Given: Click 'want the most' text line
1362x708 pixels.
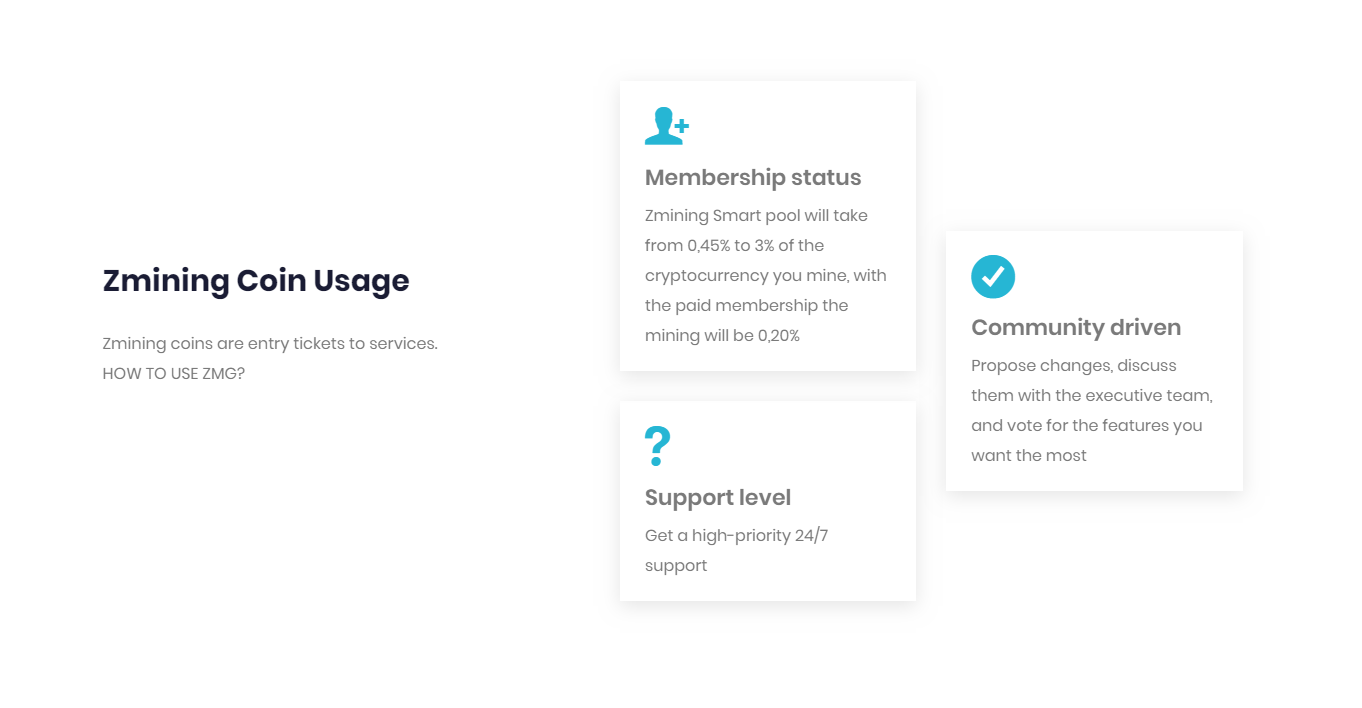Looking at the screenshot, I should point(1029,455).
